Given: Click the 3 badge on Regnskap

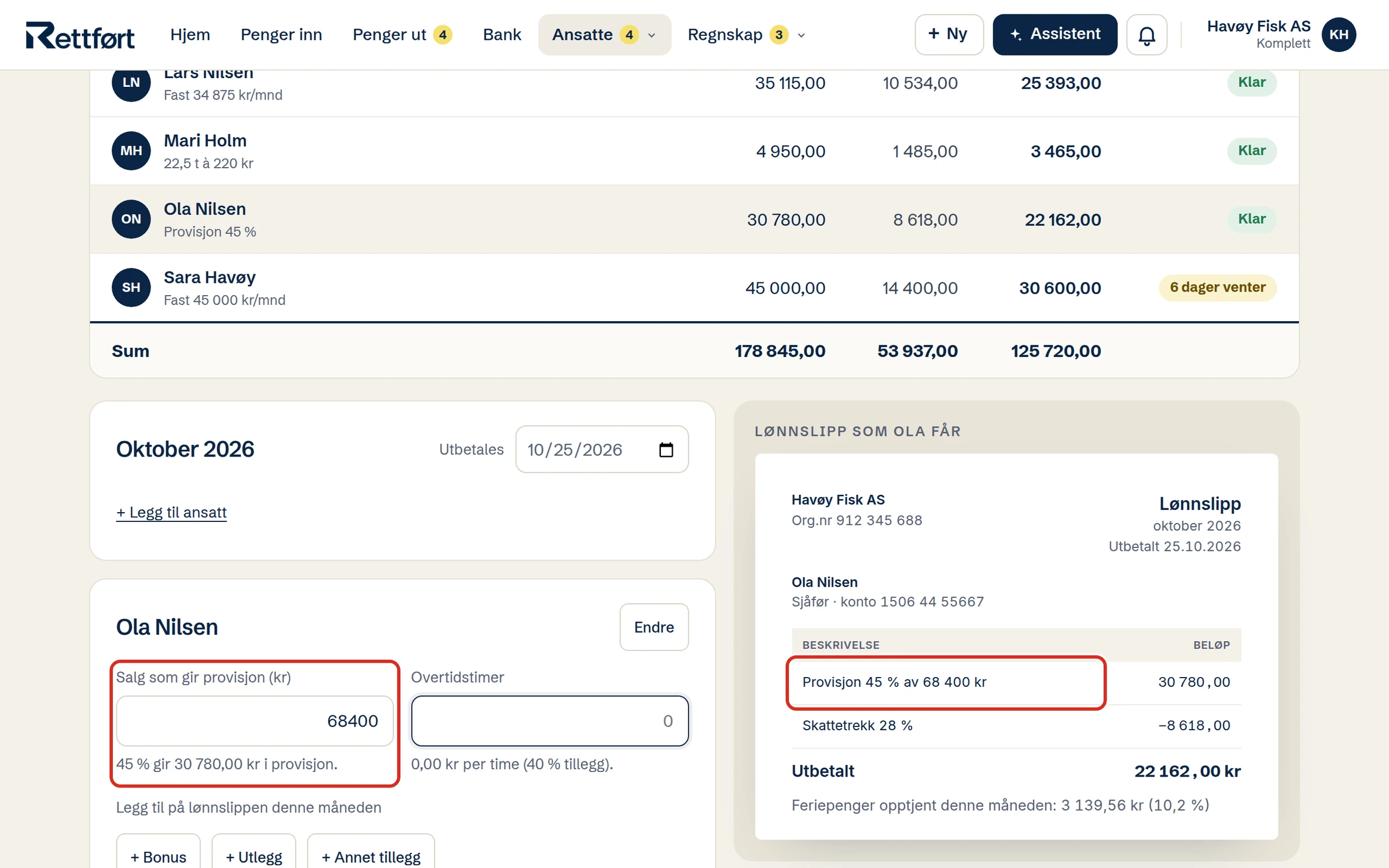Looking at the screenshot, I should tap(779, 35).
